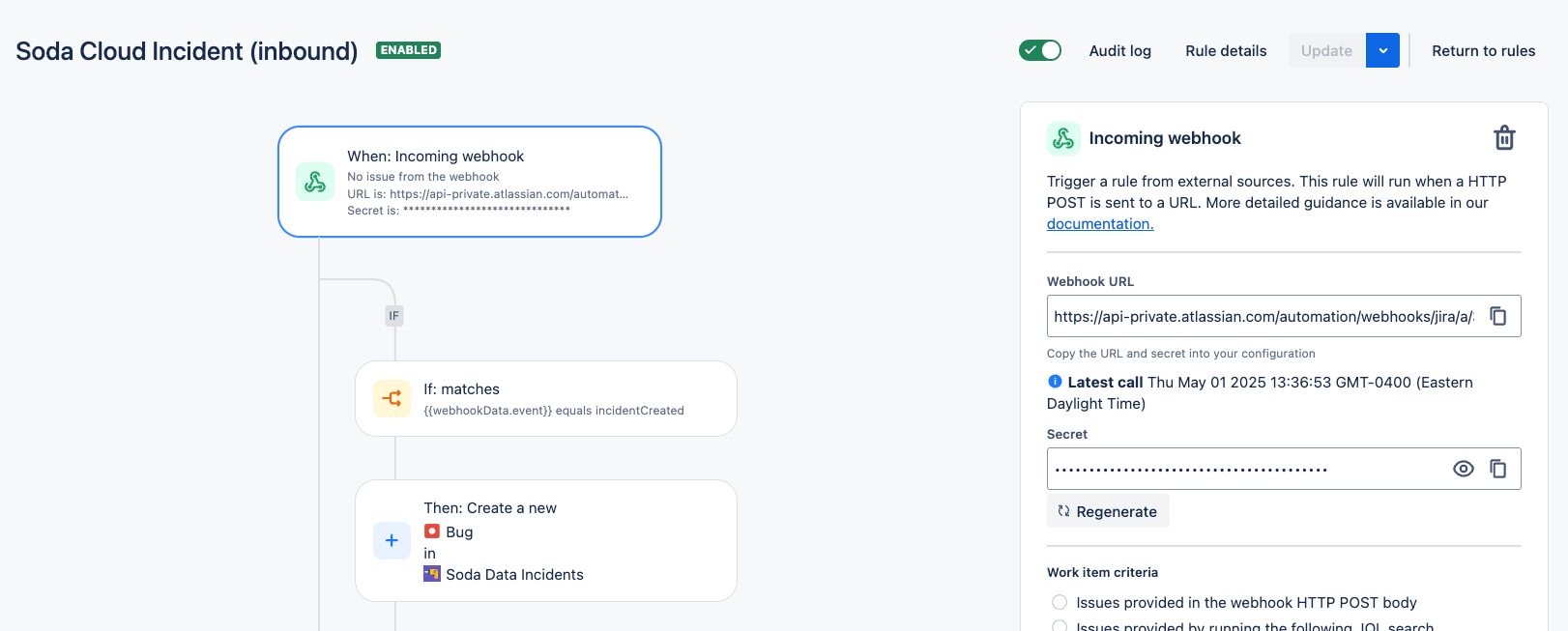This screenshot has height=631, width=1568.
Task: Click the Incoming webhook panel header icon
Action: (x=1063, y=138)
